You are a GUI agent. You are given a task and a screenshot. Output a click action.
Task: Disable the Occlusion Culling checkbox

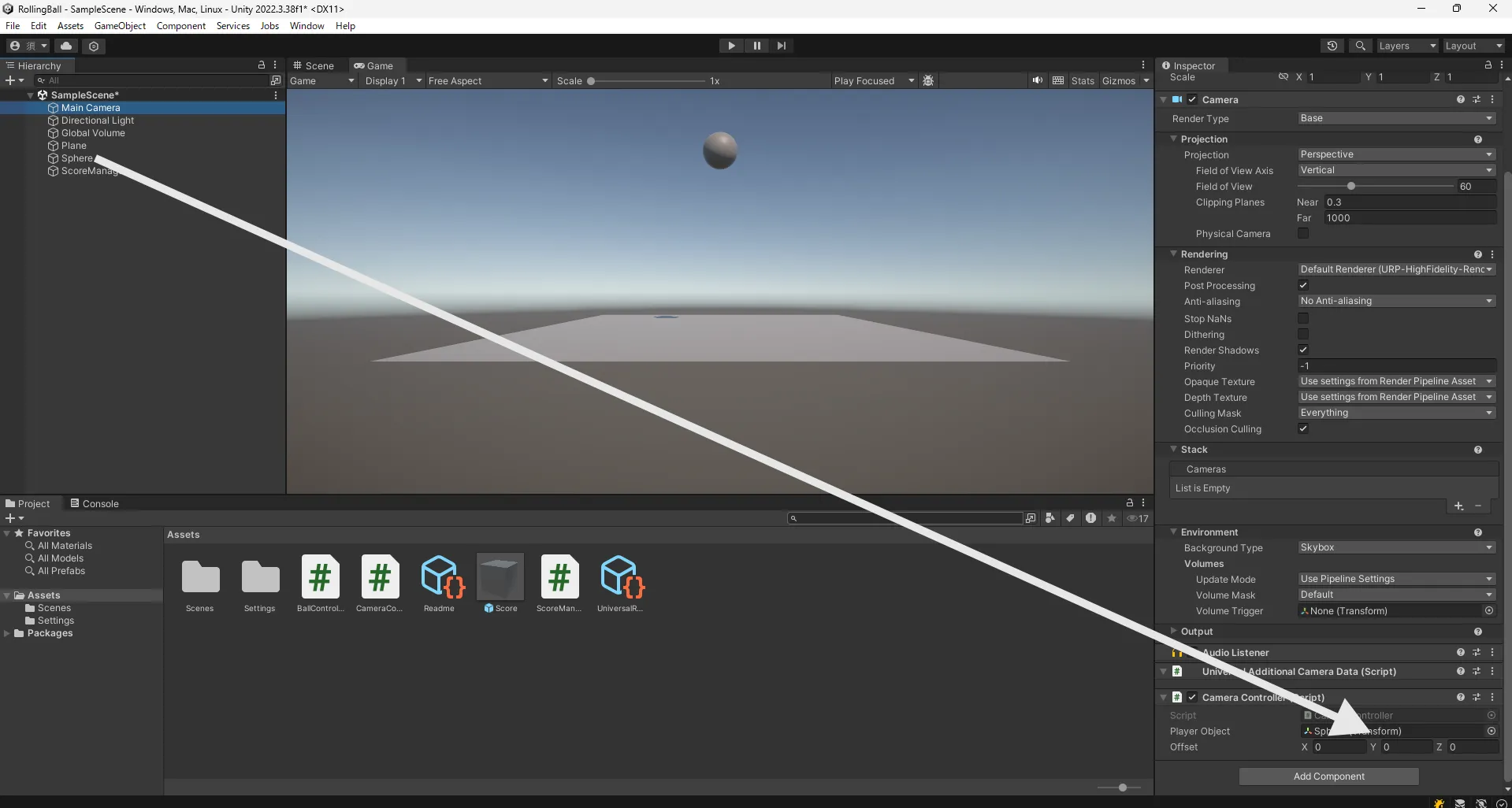click(x=1303, y=429)
